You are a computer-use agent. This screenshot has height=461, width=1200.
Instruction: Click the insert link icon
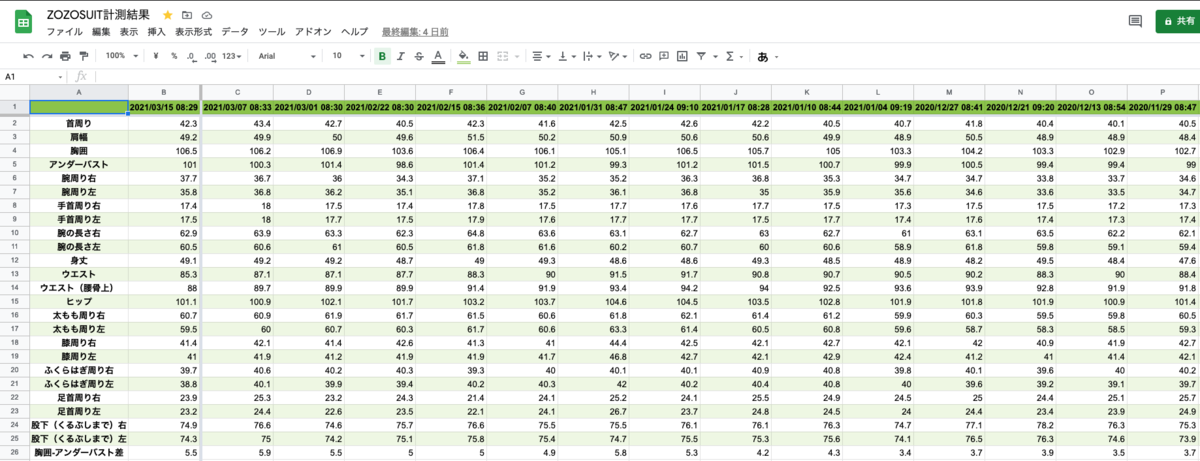(x=646, y=56)
